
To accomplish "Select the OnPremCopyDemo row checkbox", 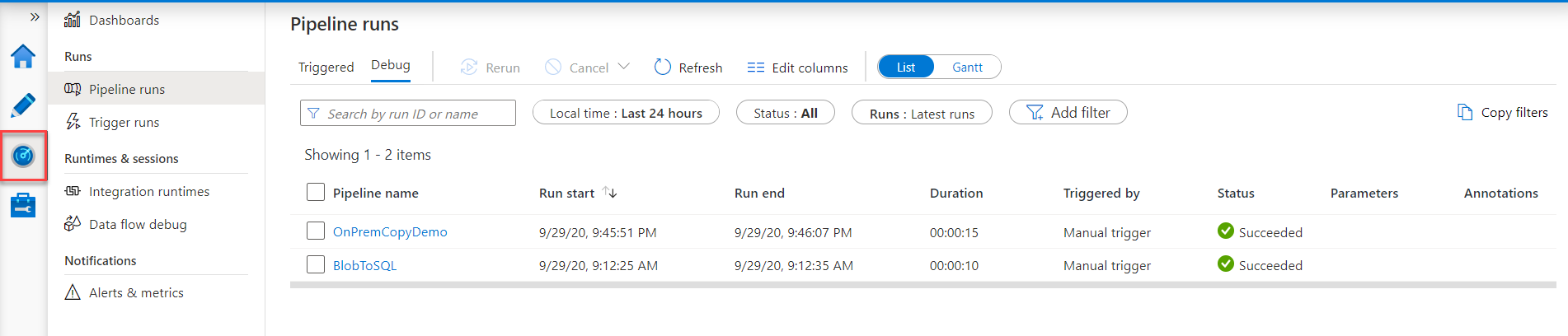I will [316, 231].
